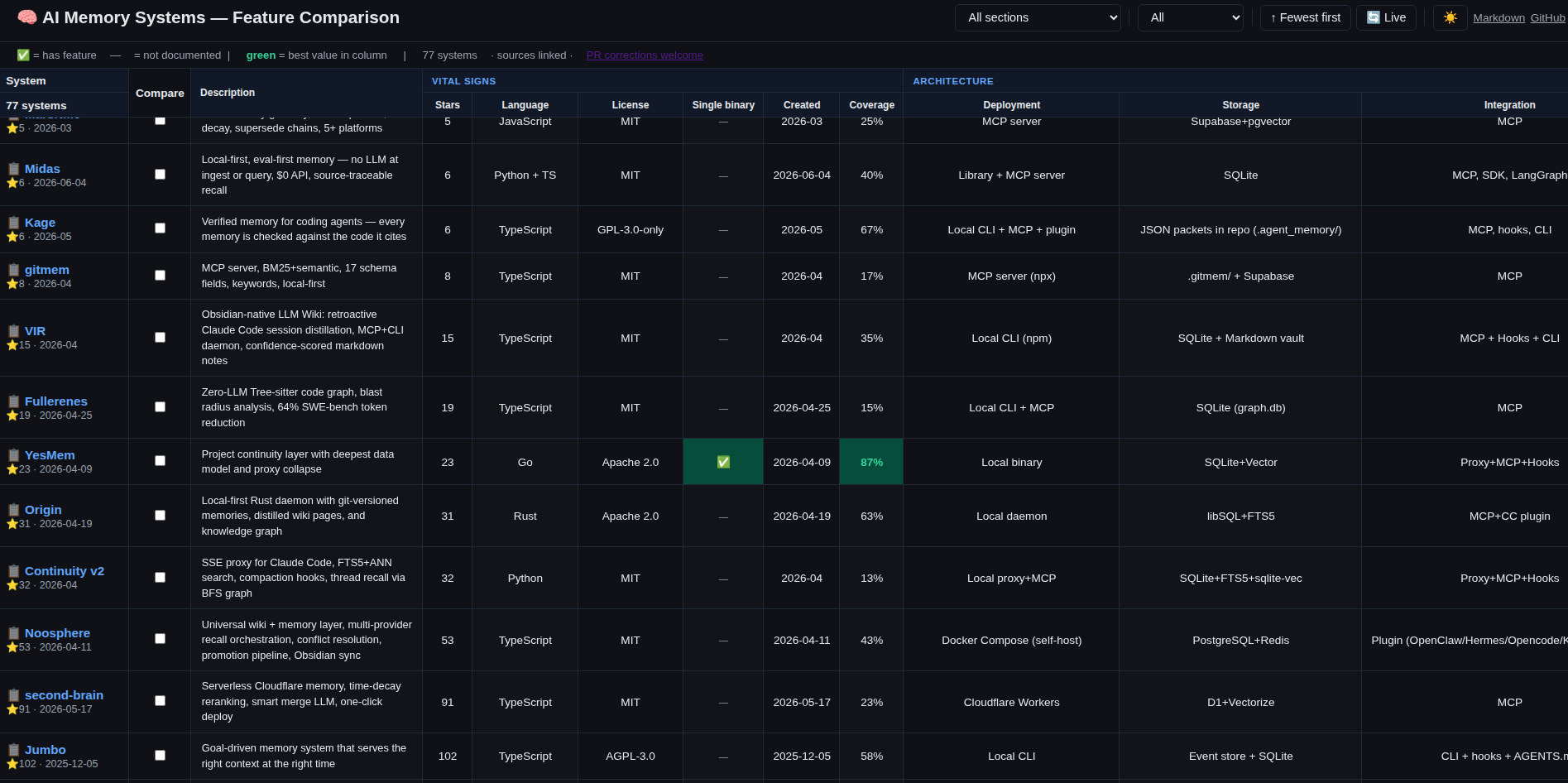Image resolution: width=1568 pixels, height=783 pixels.
Task: Click the green checkmark in legend
Action: (23, 55)
